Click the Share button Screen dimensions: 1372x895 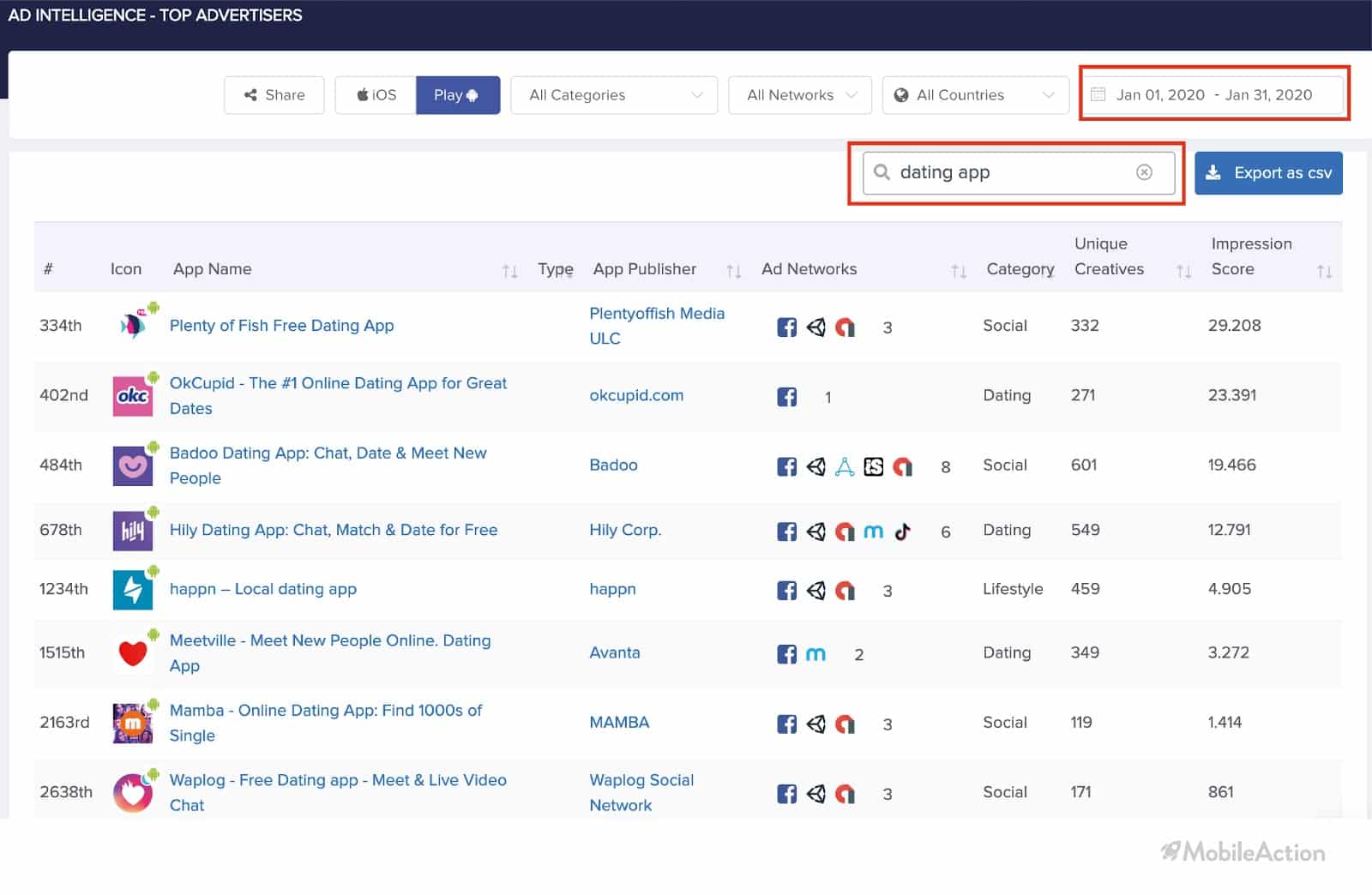(x=274, y=95)
